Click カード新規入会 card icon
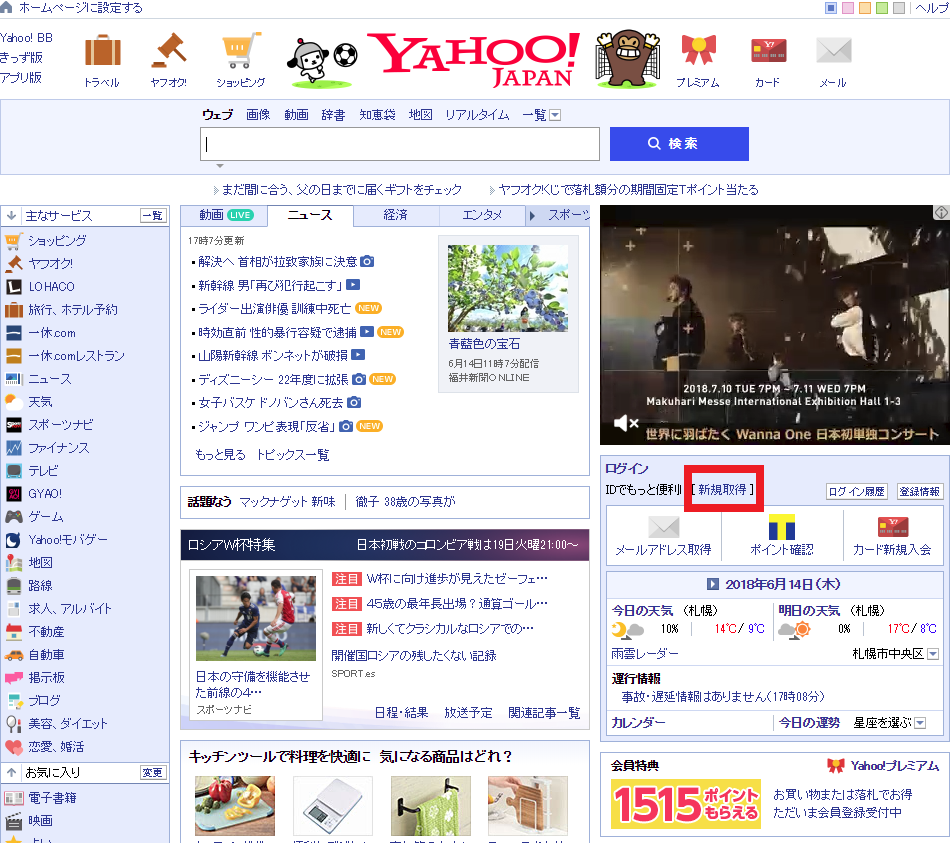 pos(892,527)
